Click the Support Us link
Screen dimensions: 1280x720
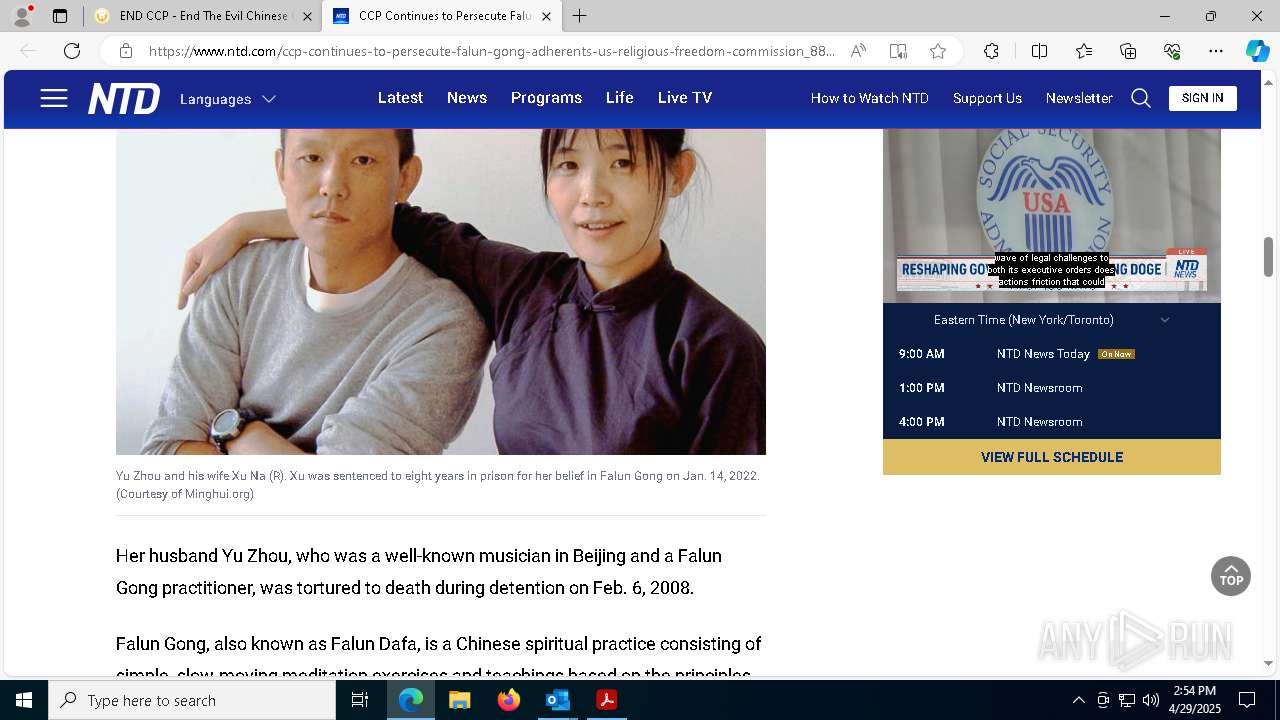[x=987, y=98]
